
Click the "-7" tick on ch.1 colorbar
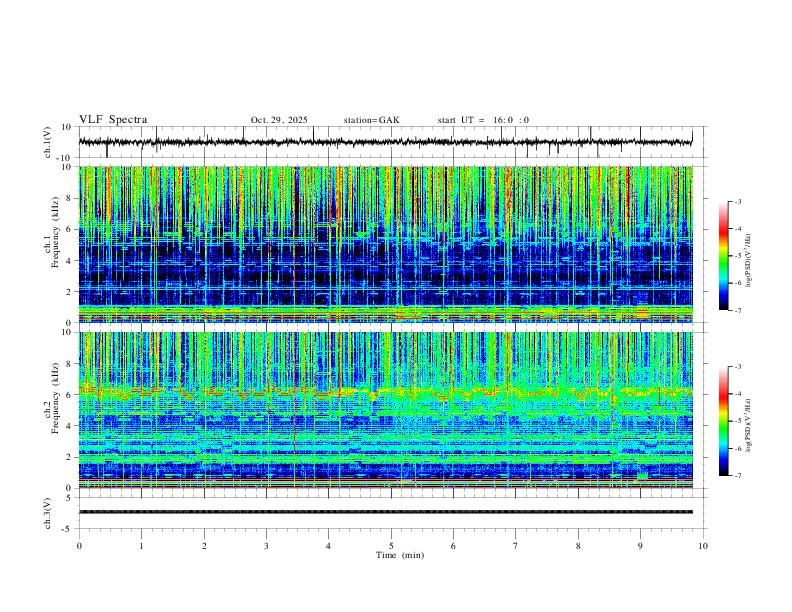pyautogui.click(x=737, y=310)
